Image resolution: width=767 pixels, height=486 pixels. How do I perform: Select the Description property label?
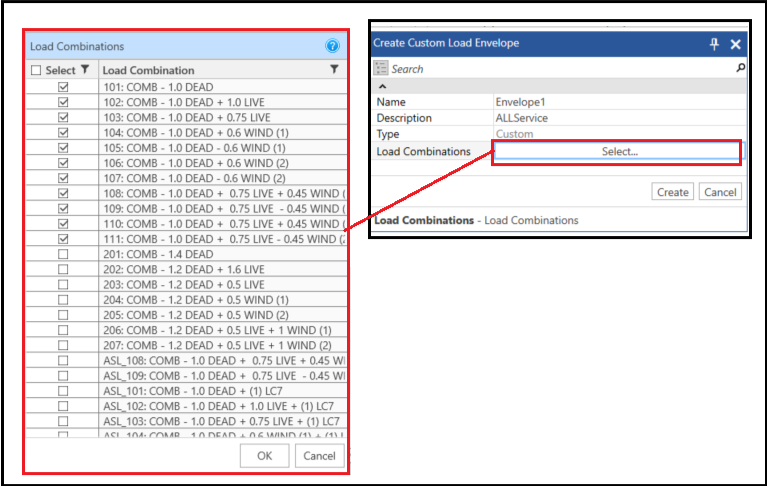pos(404,118)
